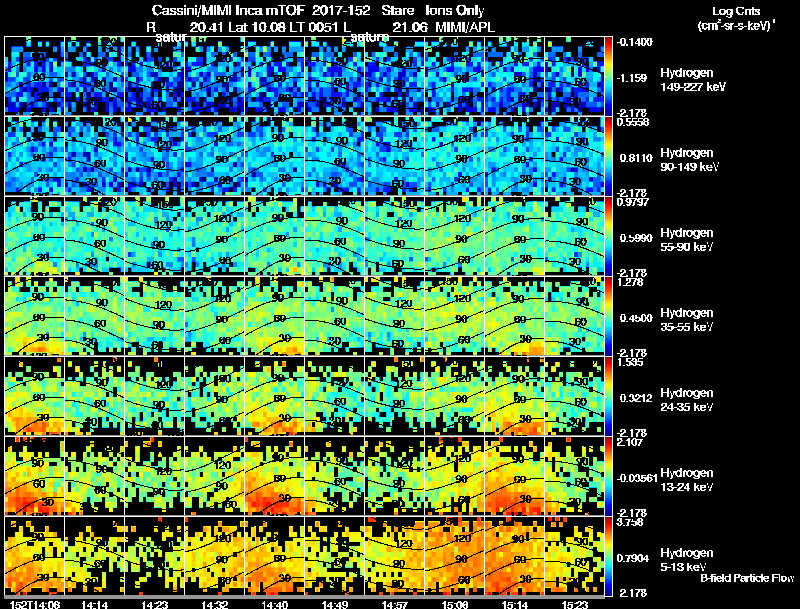
Task: Open the 149-227 keV panel at 14:23
Action: 155,76
